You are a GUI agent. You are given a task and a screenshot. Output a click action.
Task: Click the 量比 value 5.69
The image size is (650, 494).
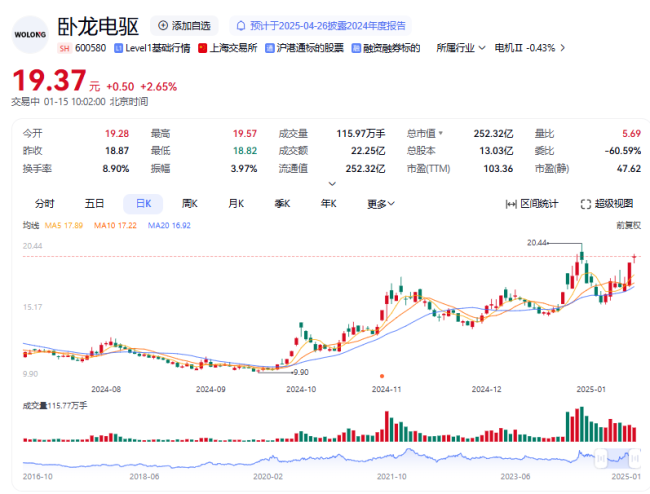tap(631, 133)
